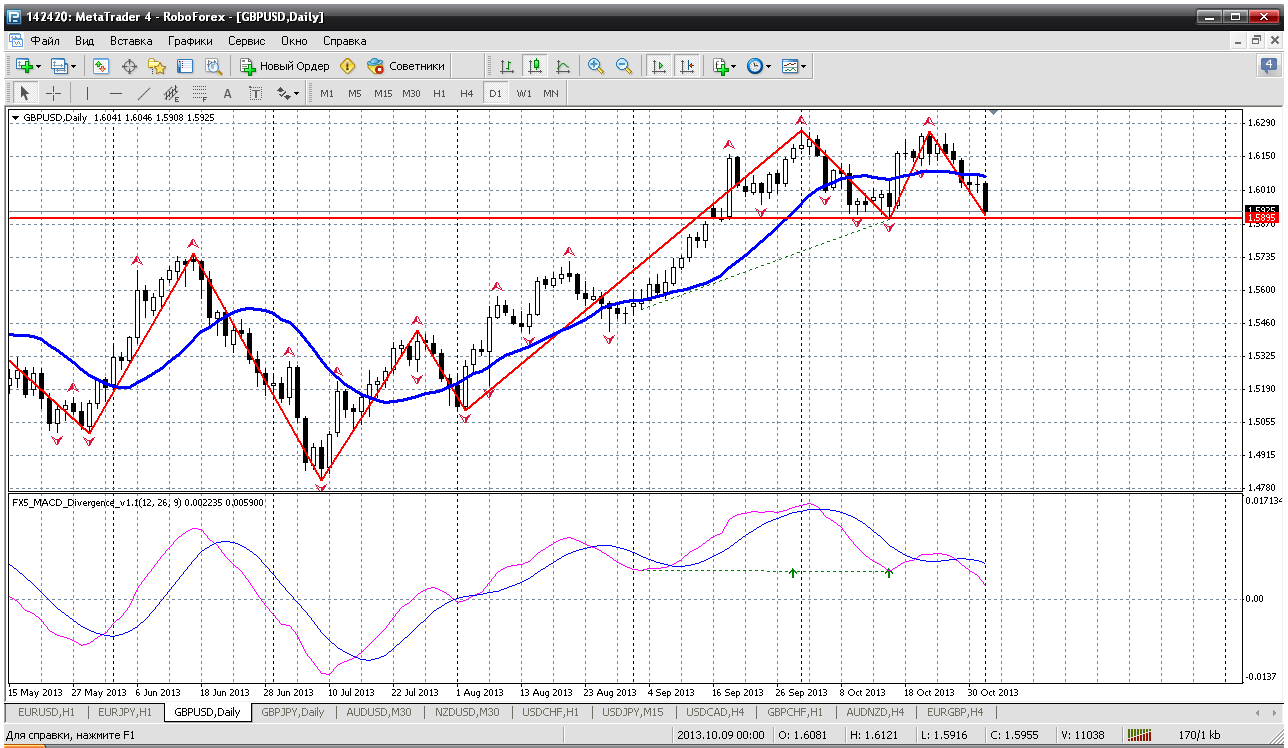Viewport: 1288px width, 748px height.
Task: Select the Fibonacci retracement tool
Action: [199, 93]
